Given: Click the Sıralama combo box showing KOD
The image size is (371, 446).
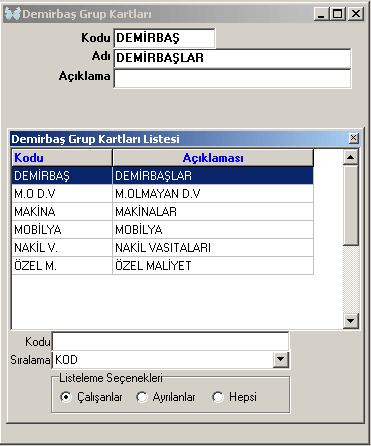Looking at the screenshot, I should pos(170,359).
